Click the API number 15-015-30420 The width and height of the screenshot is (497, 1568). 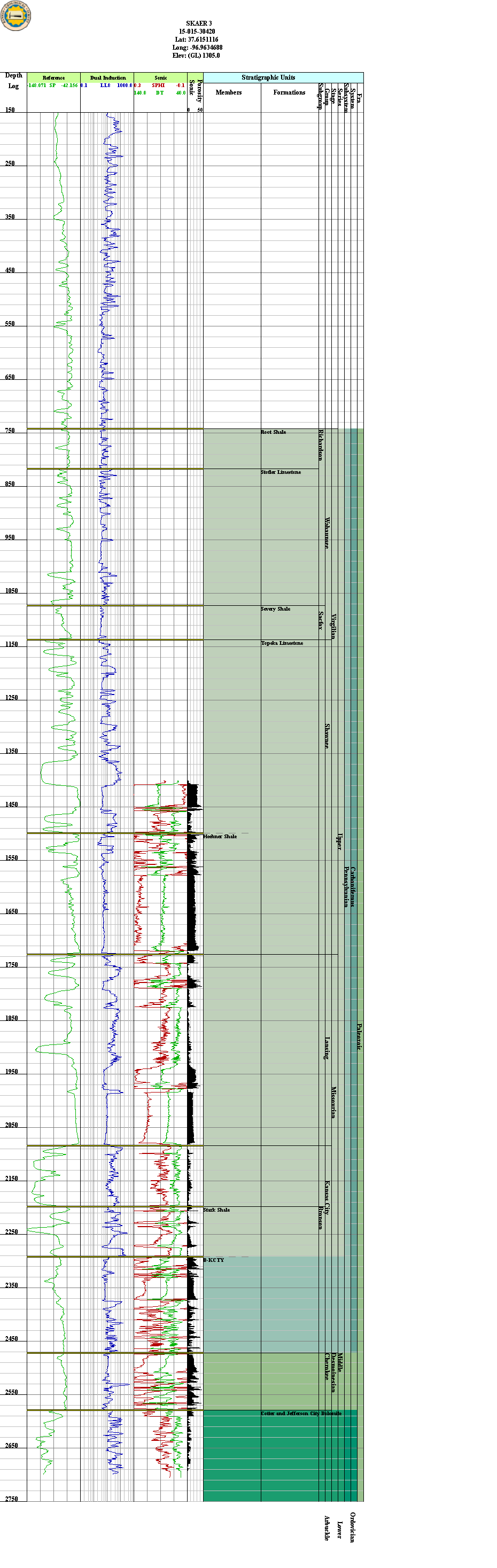click(197, 31)
